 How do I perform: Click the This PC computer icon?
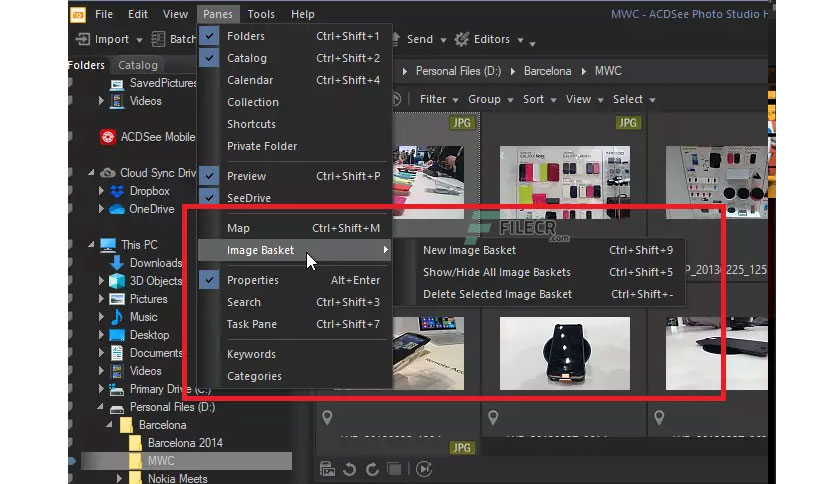click(x=108, y=245)
